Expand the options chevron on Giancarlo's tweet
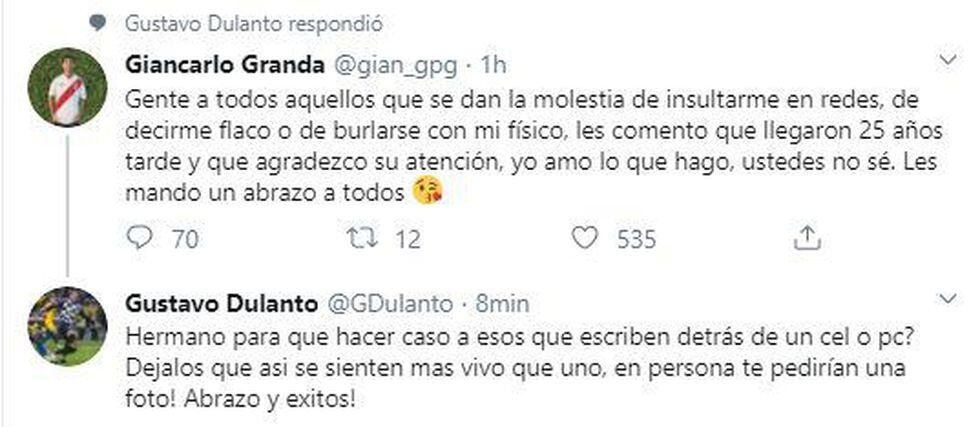 (x=949, y=62)
